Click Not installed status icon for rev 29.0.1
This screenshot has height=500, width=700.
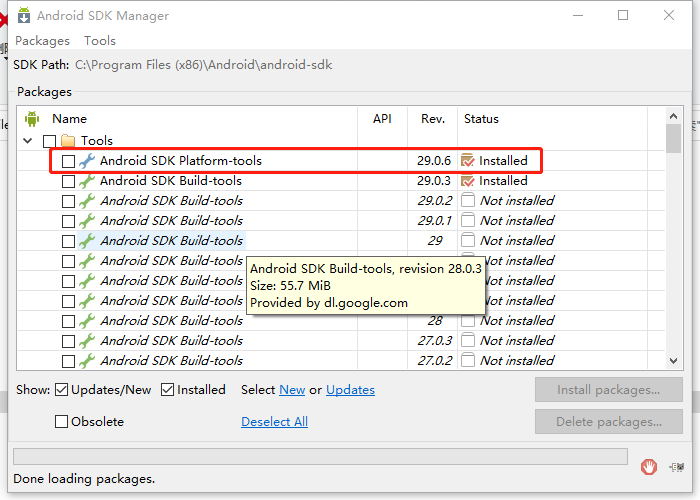467,220
